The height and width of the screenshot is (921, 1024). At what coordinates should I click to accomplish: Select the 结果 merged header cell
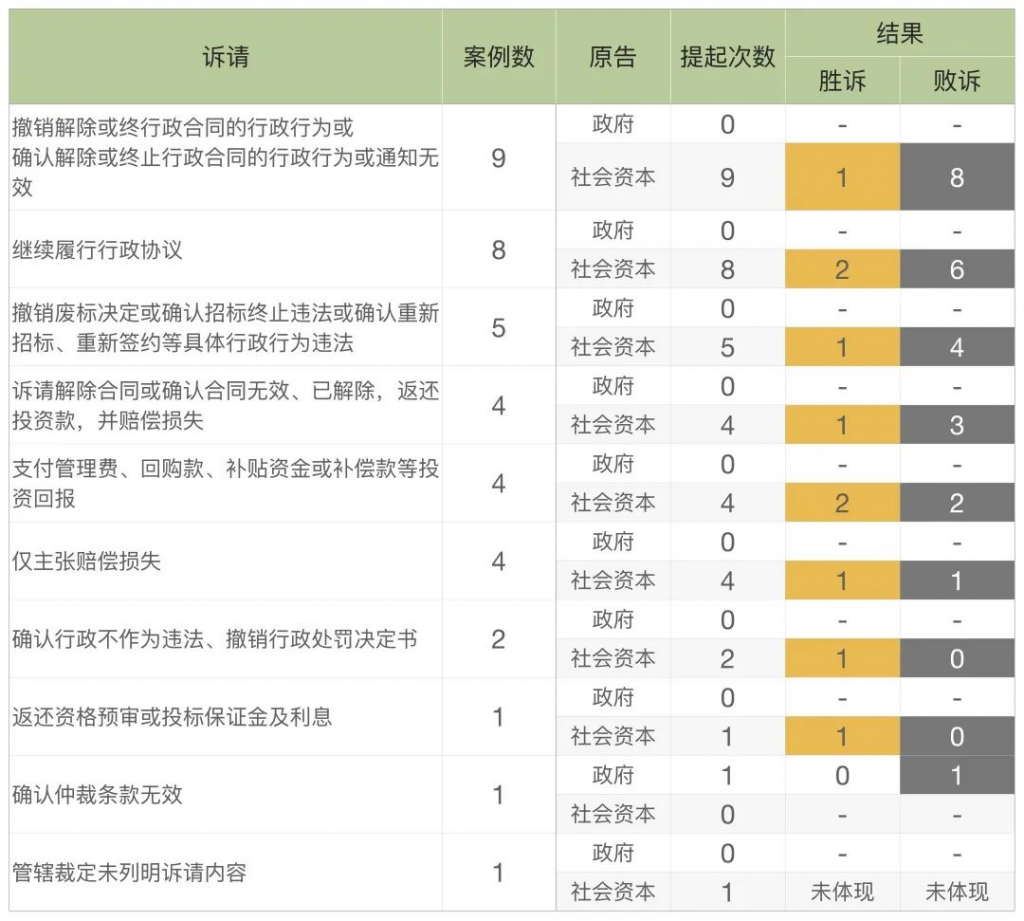point(899,34)
